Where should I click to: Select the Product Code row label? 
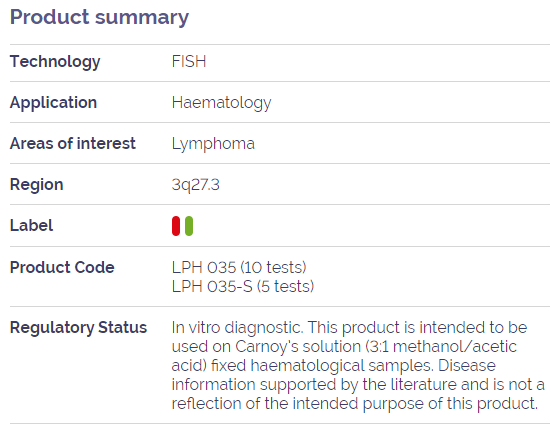[x=62, y=267]
